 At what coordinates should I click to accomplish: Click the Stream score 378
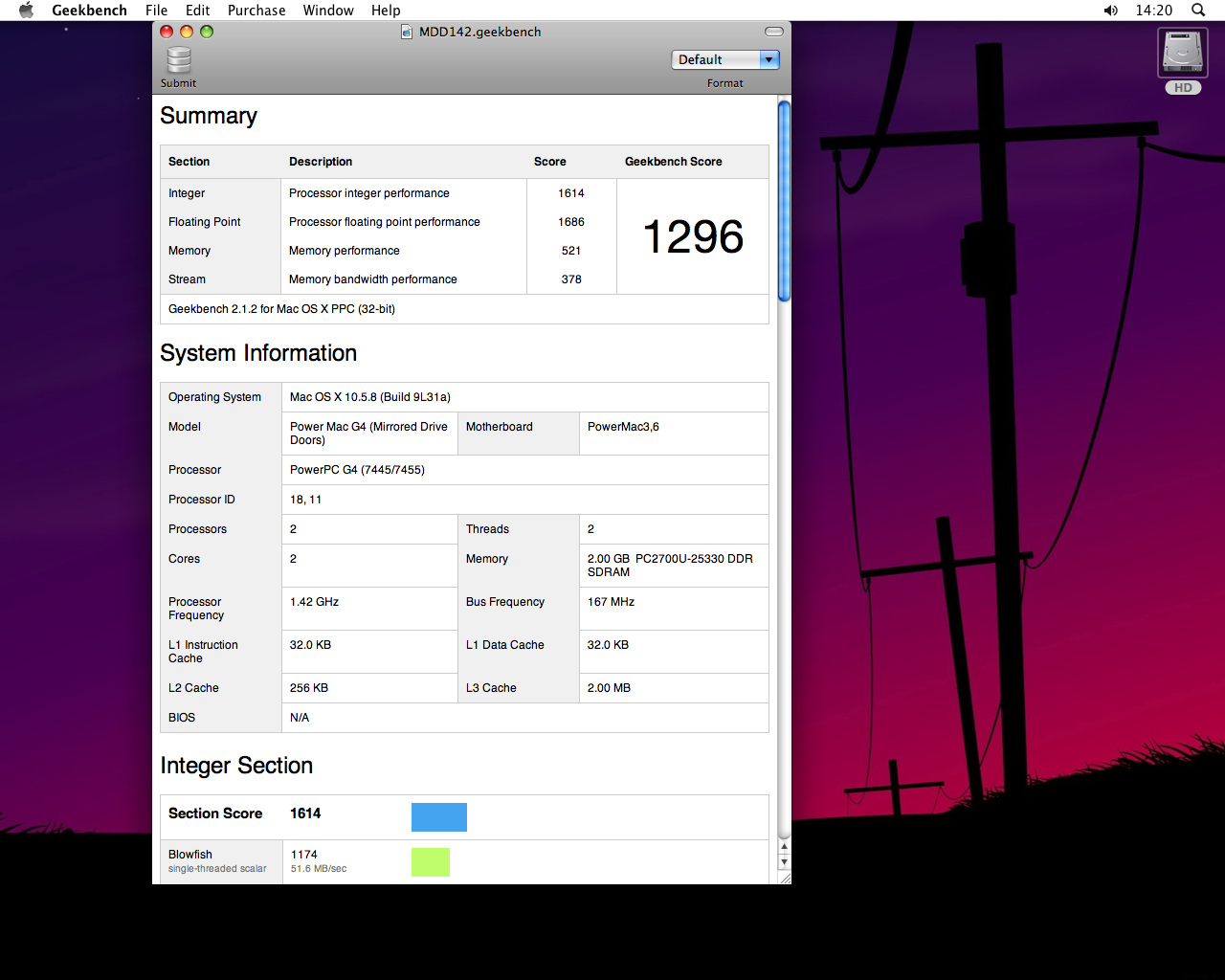pyautogui.click(x=571, y=279)
